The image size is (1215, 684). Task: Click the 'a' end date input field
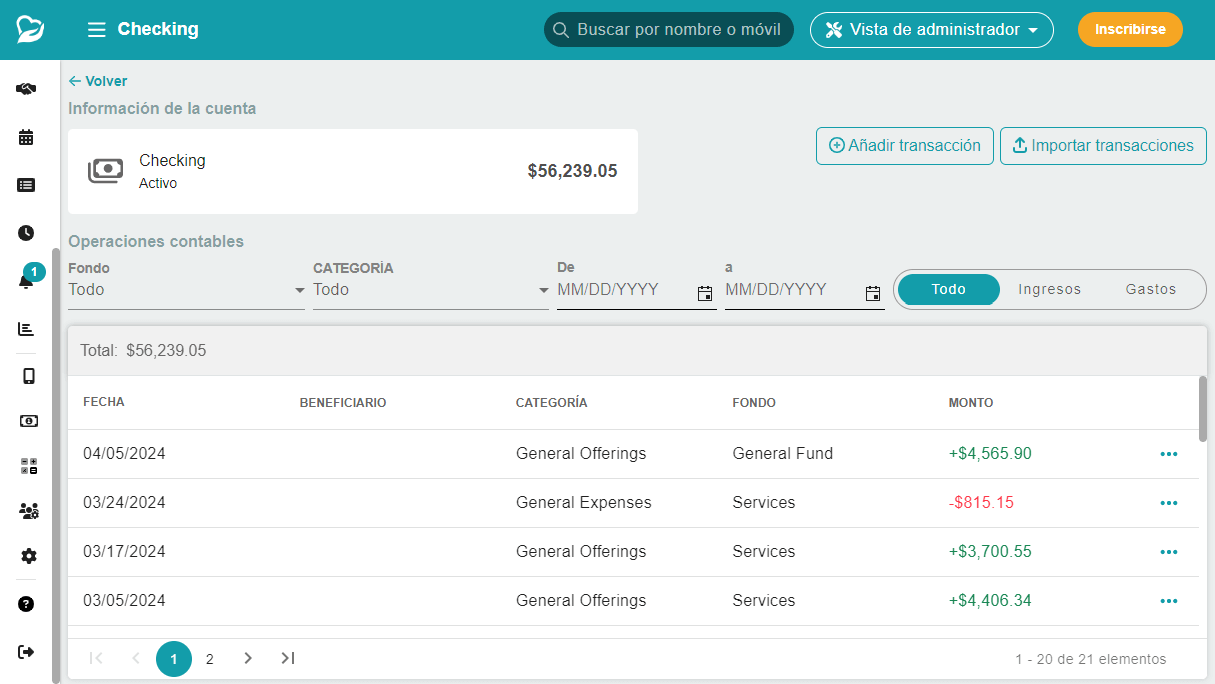coord(793,290)
